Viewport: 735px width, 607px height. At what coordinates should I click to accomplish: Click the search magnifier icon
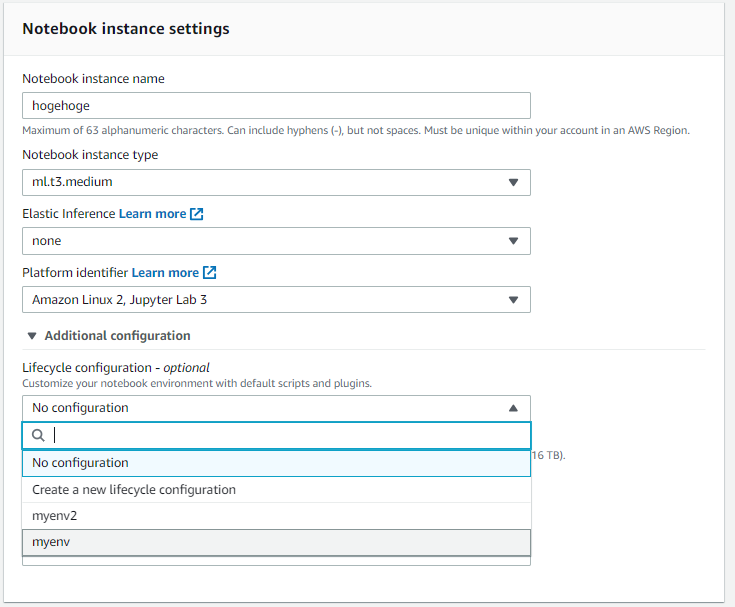[x=38, y=435]
